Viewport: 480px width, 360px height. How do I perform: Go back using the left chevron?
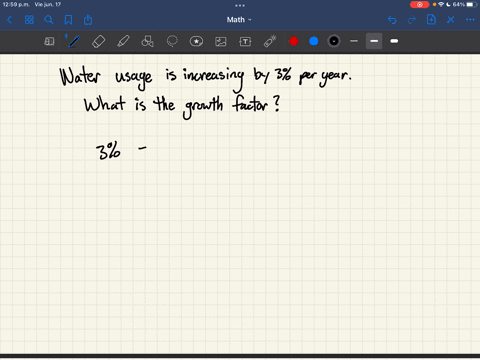tap(9, 20)
